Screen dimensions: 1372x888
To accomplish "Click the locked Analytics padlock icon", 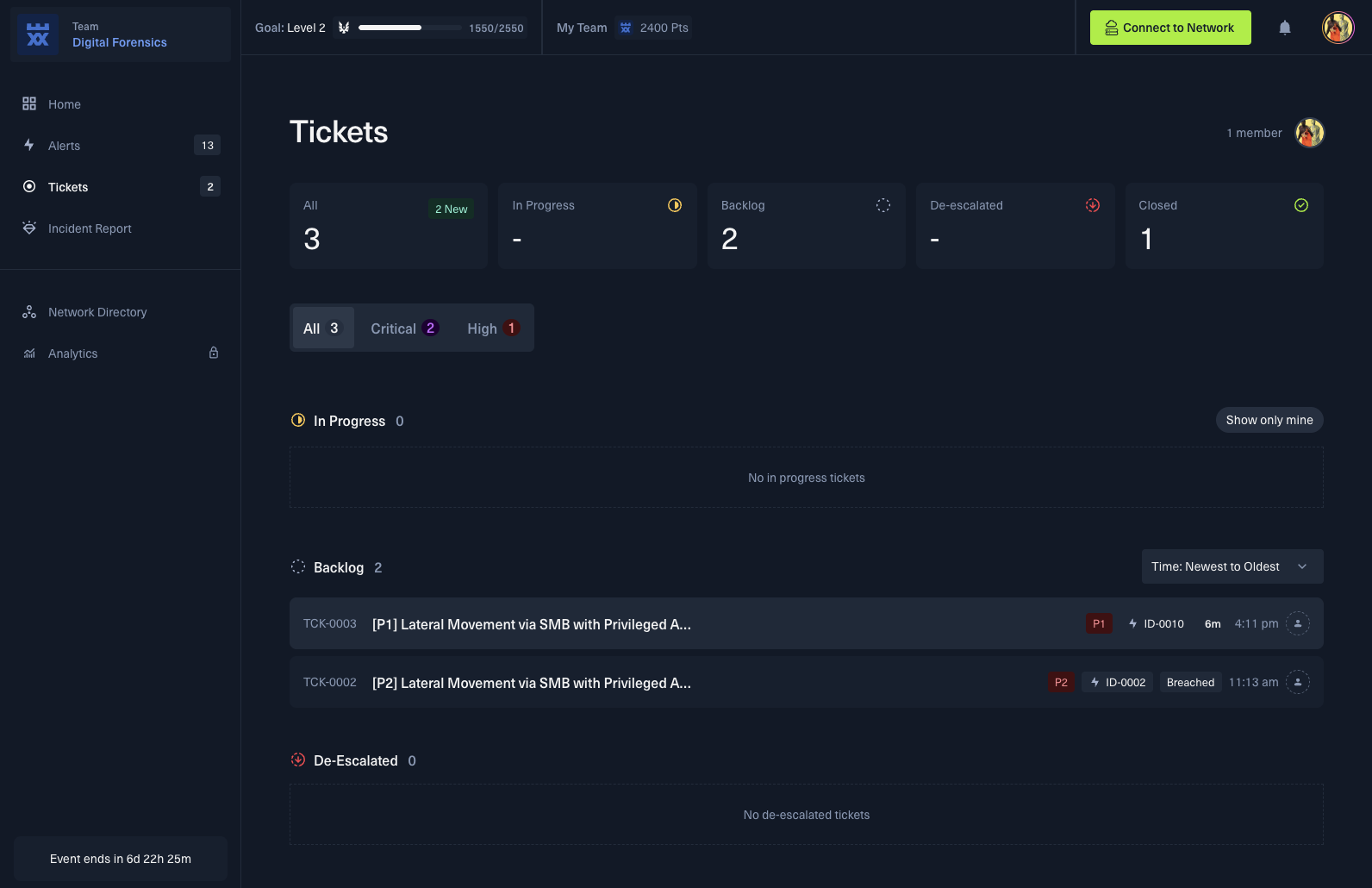I will click(214, 353).
